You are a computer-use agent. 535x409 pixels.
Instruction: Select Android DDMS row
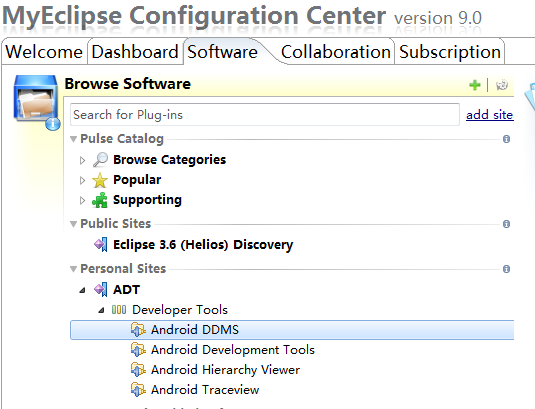[292, 330]
